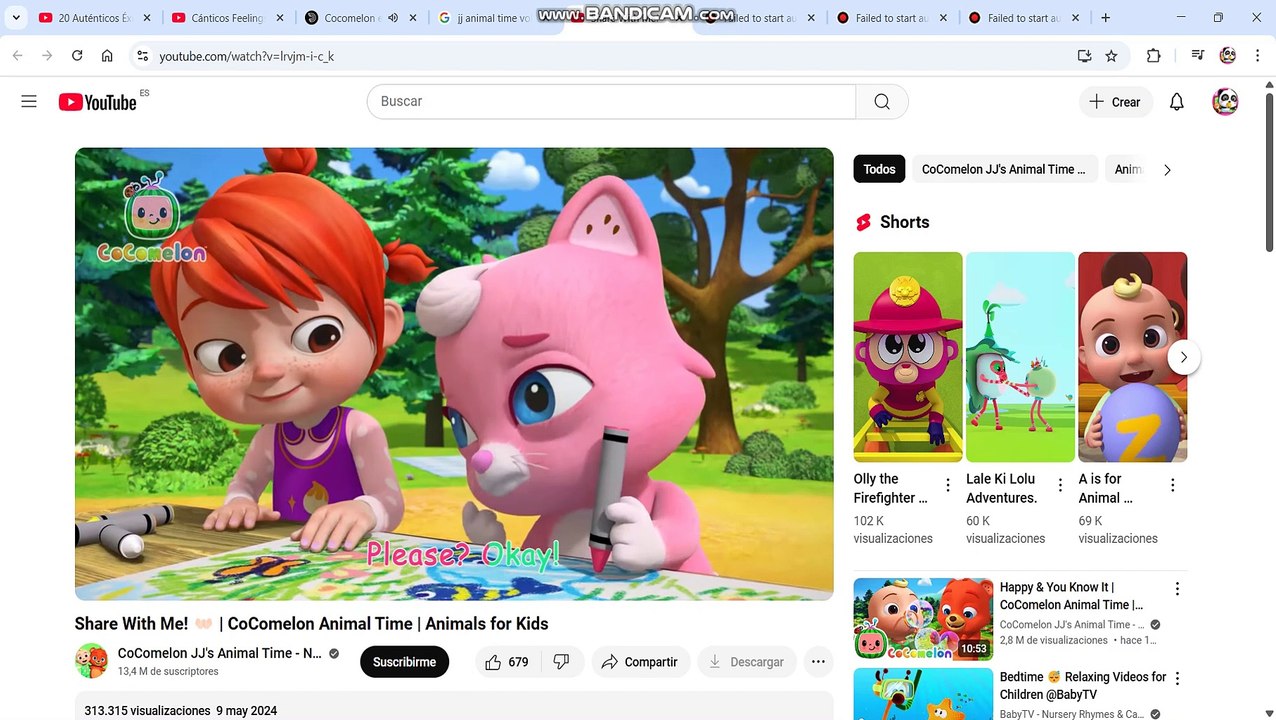Image resolution: width=1276 pixels, height=720 pixels.
Task: Click the search magnifier button
Action: pyautogui.click(x=881, y=101)
